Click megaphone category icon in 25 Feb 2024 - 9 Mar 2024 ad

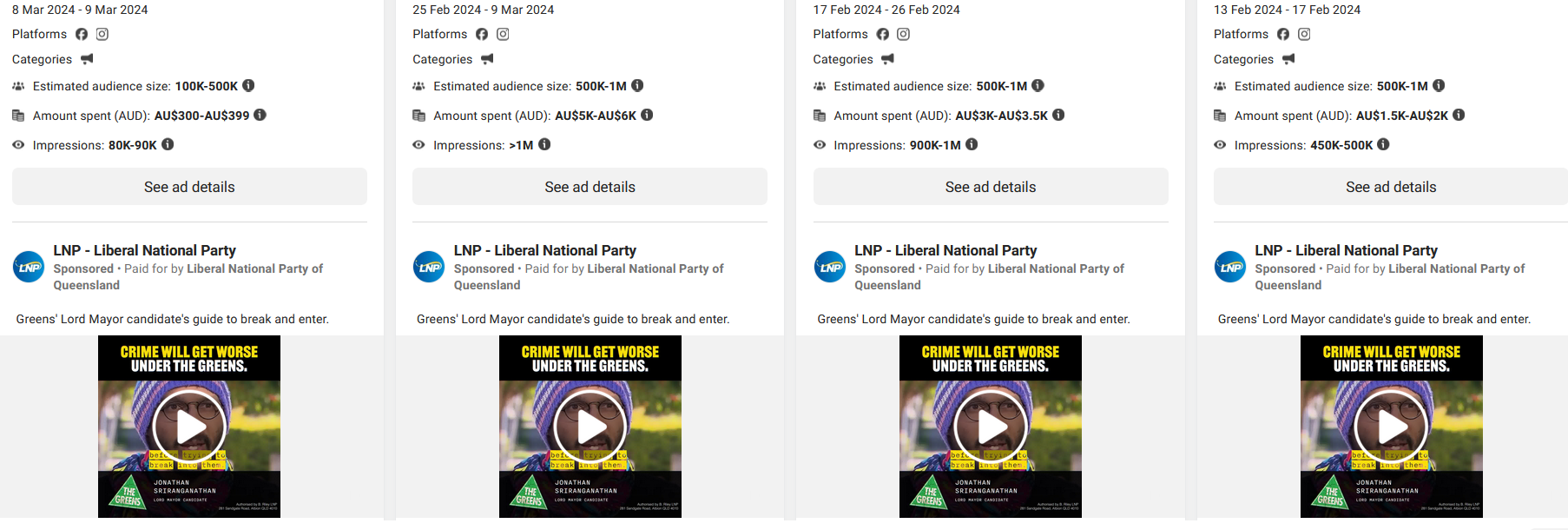click(x=487, y=59)
